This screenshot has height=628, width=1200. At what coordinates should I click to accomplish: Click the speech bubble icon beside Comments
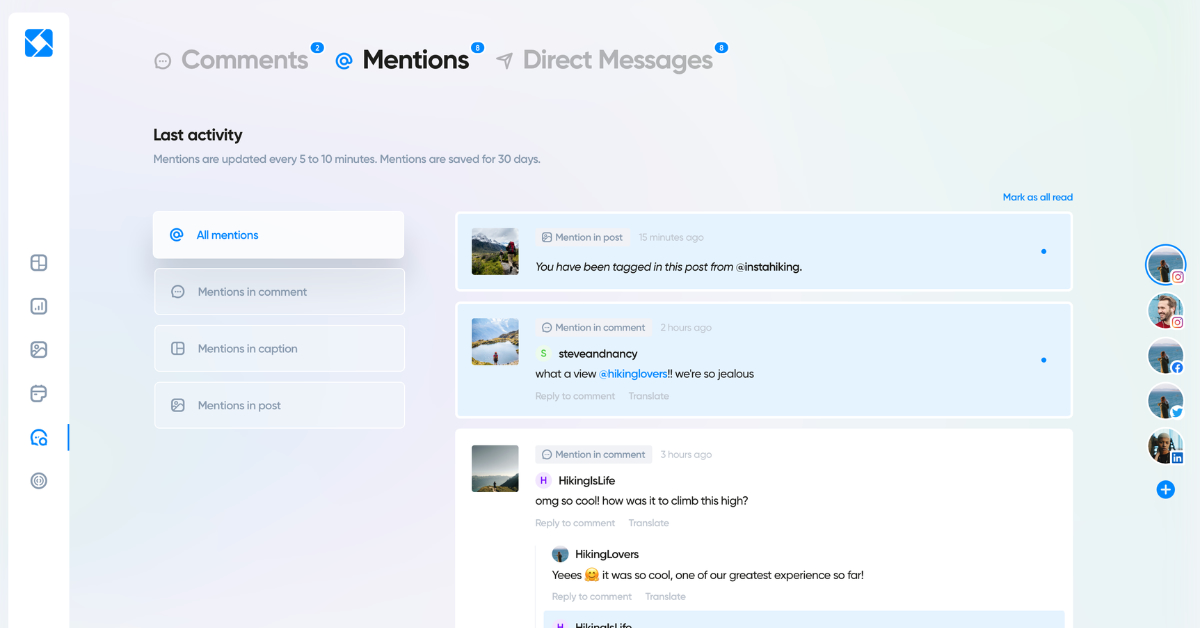click(x=163, y=61)
